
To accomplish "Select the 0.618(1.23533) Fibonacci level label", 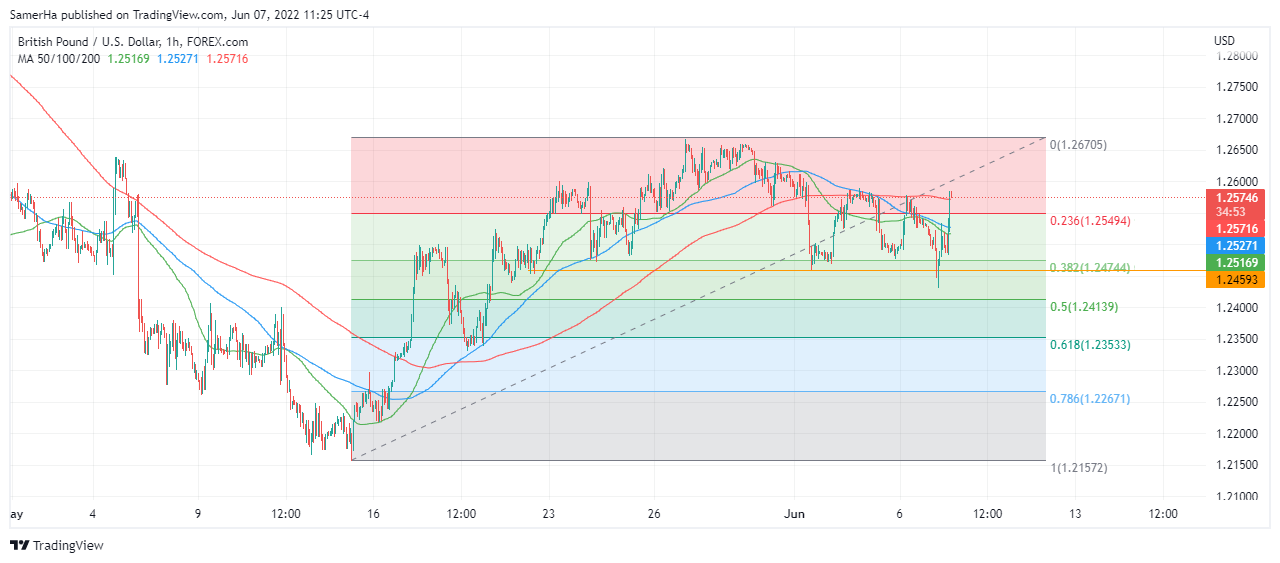I will (x=1090, y=344).
